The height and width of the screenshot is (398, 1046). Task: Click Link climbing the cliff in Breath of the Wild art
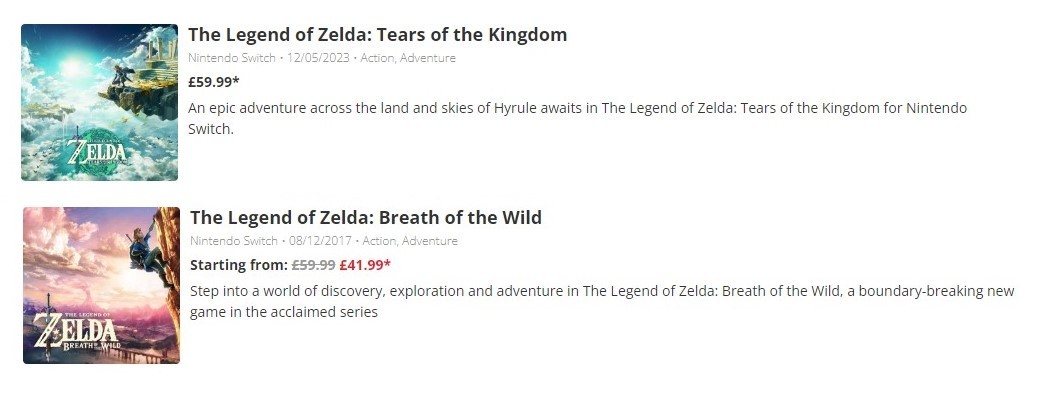point(147,247)
